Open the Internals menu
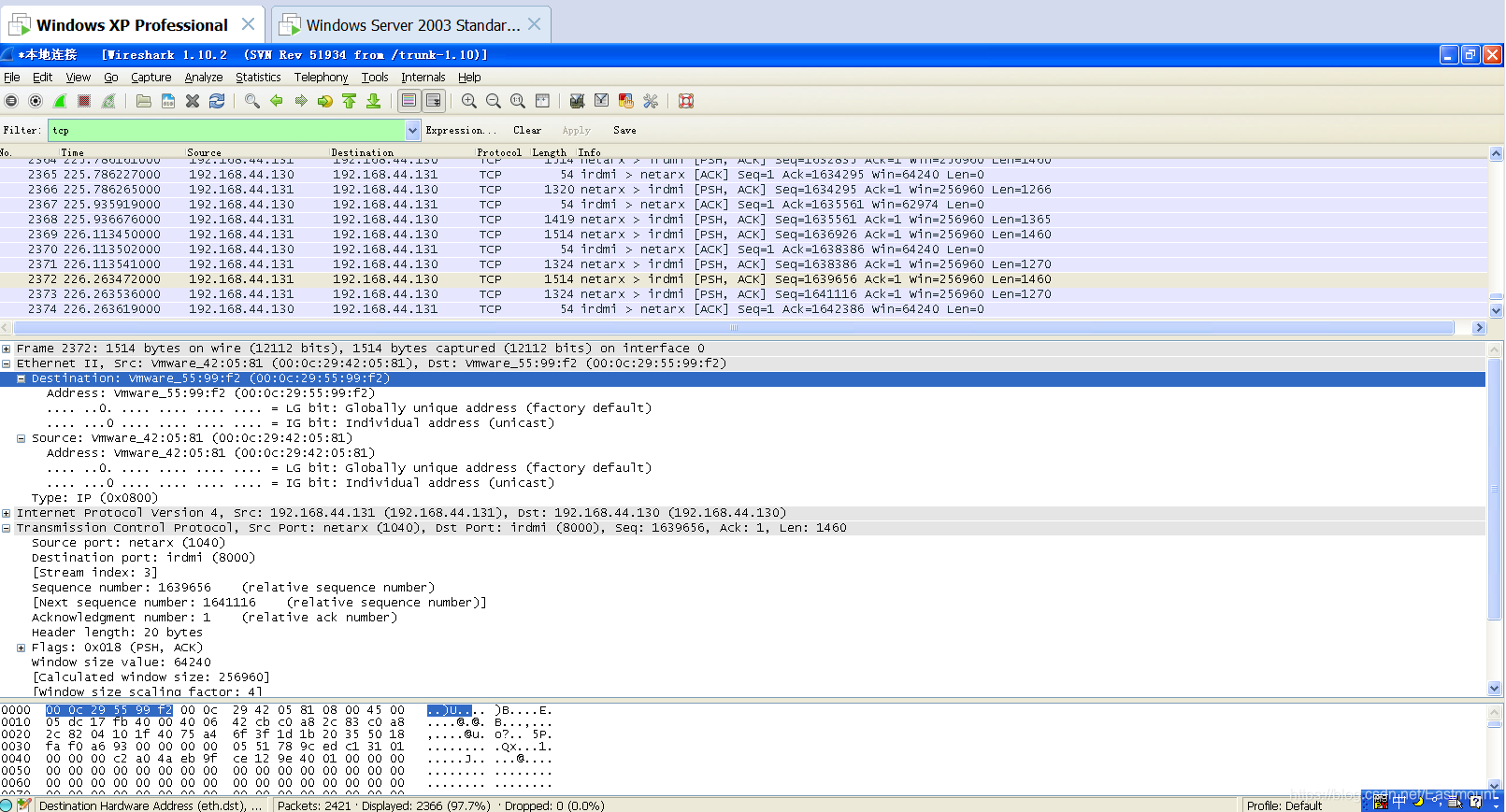This screenshot has height=812, width=1506. point(423,78)
